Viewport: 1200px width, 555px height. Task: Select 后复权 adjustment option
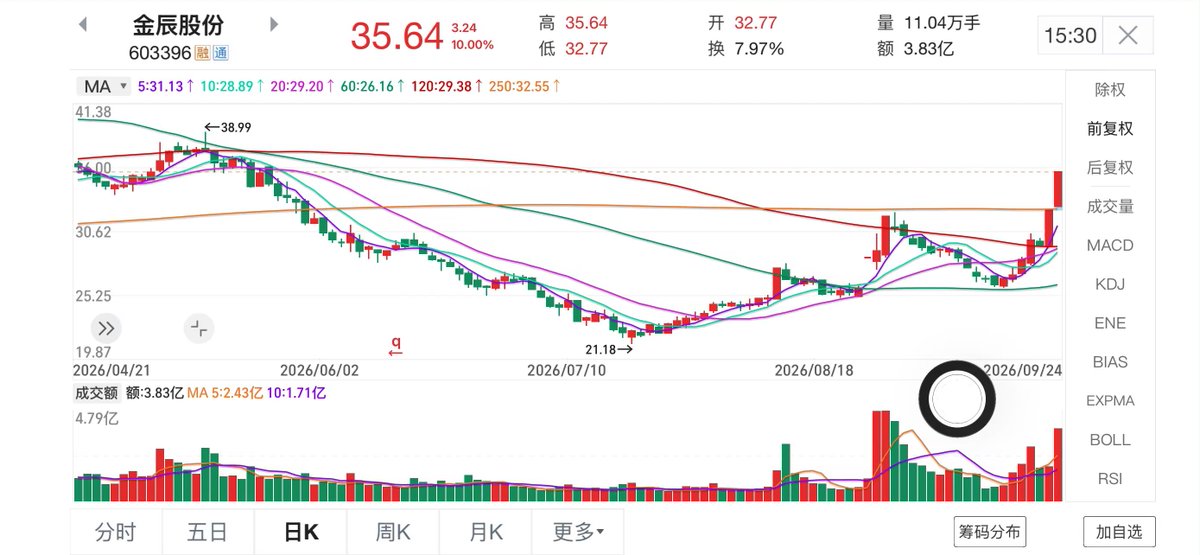[x=1110, y=168]
